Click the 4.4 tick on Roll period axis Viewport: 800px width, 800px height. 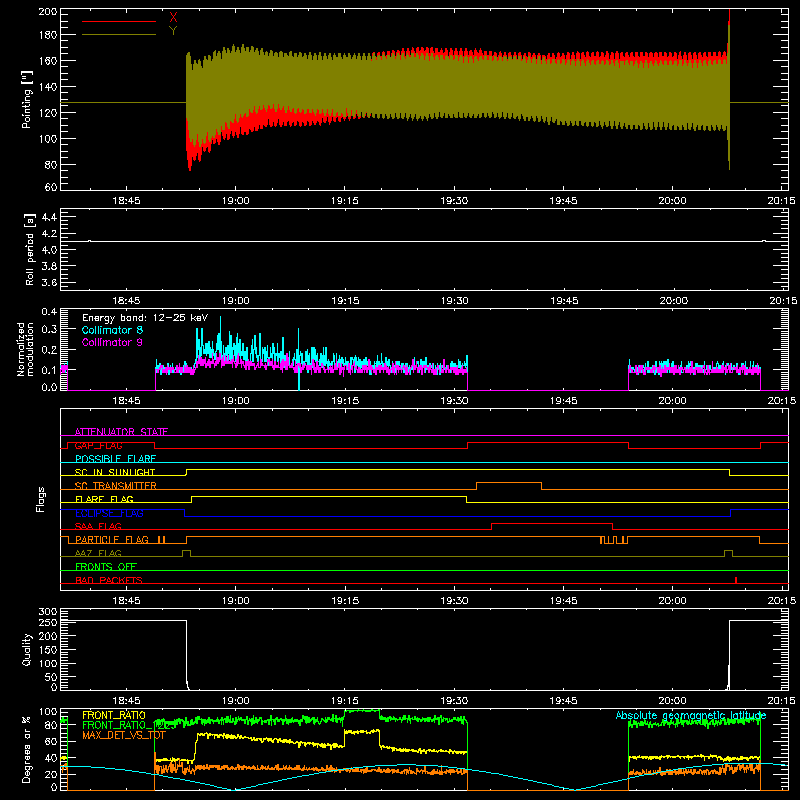(x=49, y=217)
